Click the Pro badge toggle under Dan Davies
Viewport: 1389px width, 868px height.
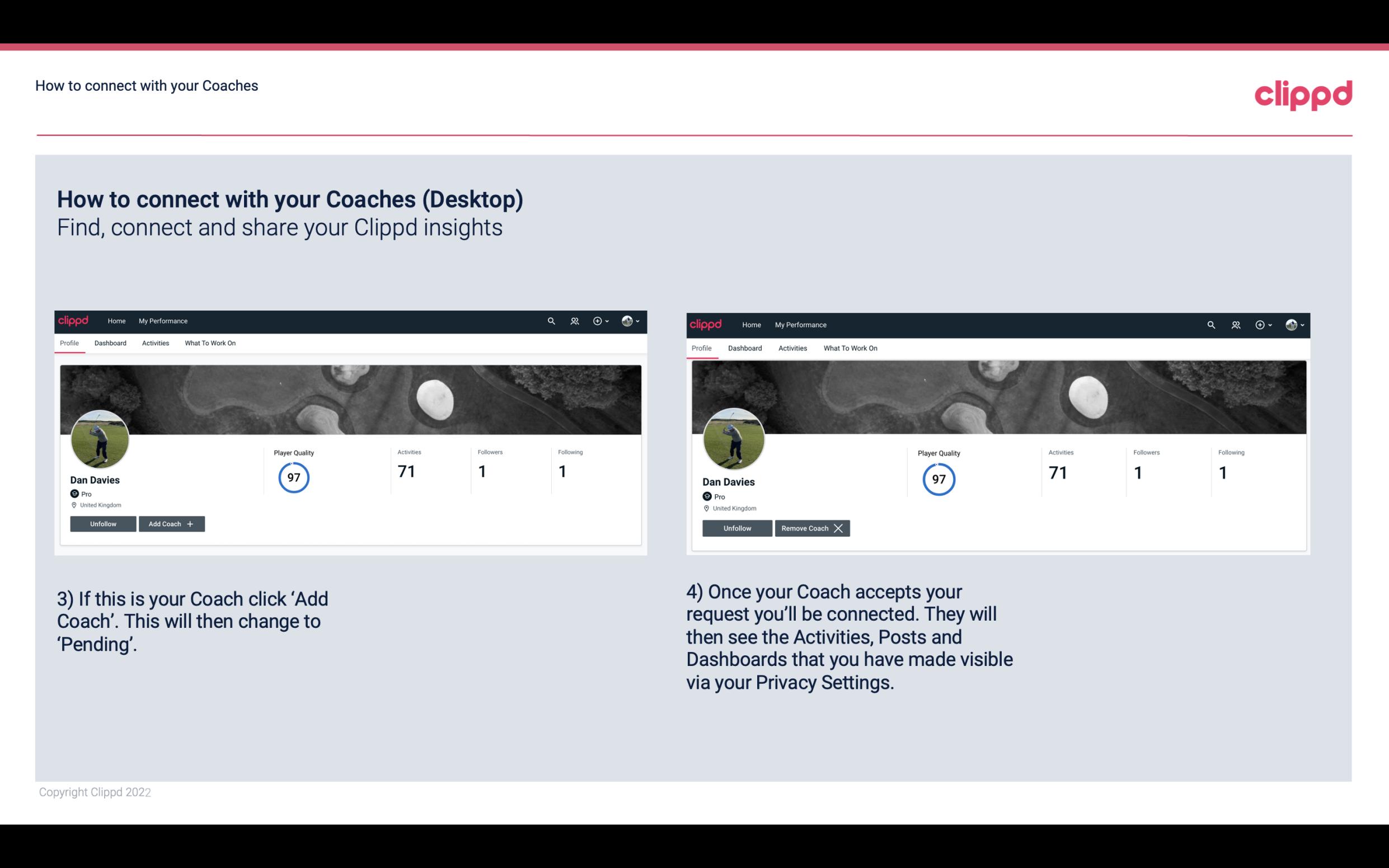coord(79,493)
